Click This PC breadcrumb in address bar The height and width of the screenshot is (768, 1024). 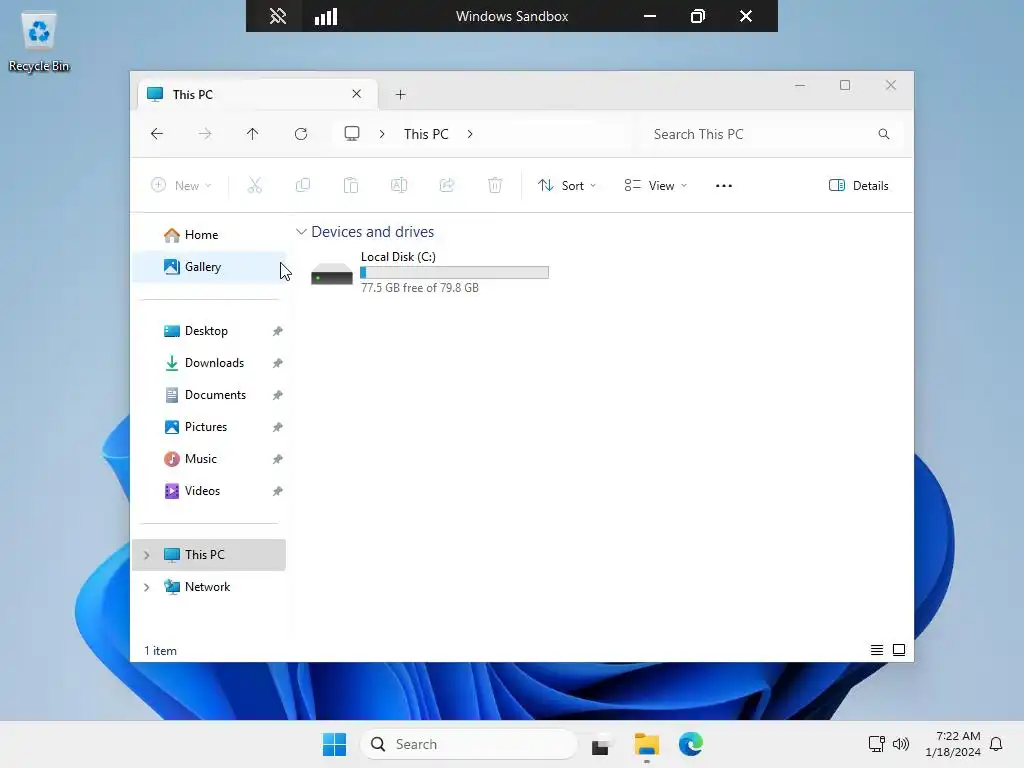tap(426, 134)
